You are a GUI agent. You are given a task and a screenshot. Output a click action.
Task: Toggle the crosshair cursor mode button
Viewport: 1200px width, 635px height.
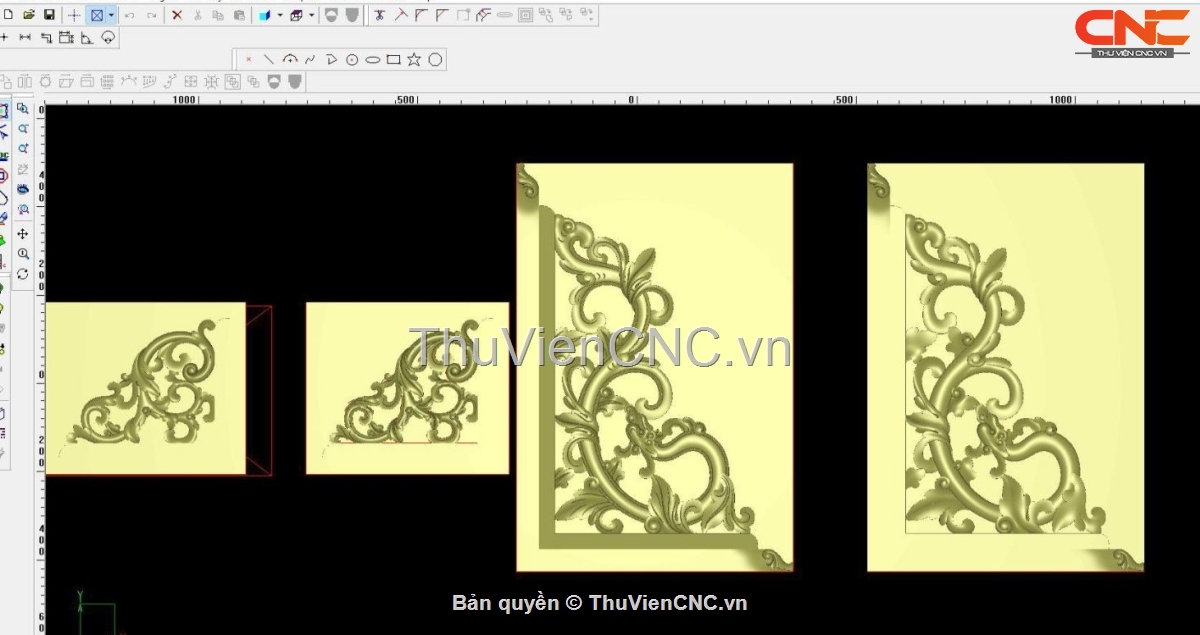75,15
